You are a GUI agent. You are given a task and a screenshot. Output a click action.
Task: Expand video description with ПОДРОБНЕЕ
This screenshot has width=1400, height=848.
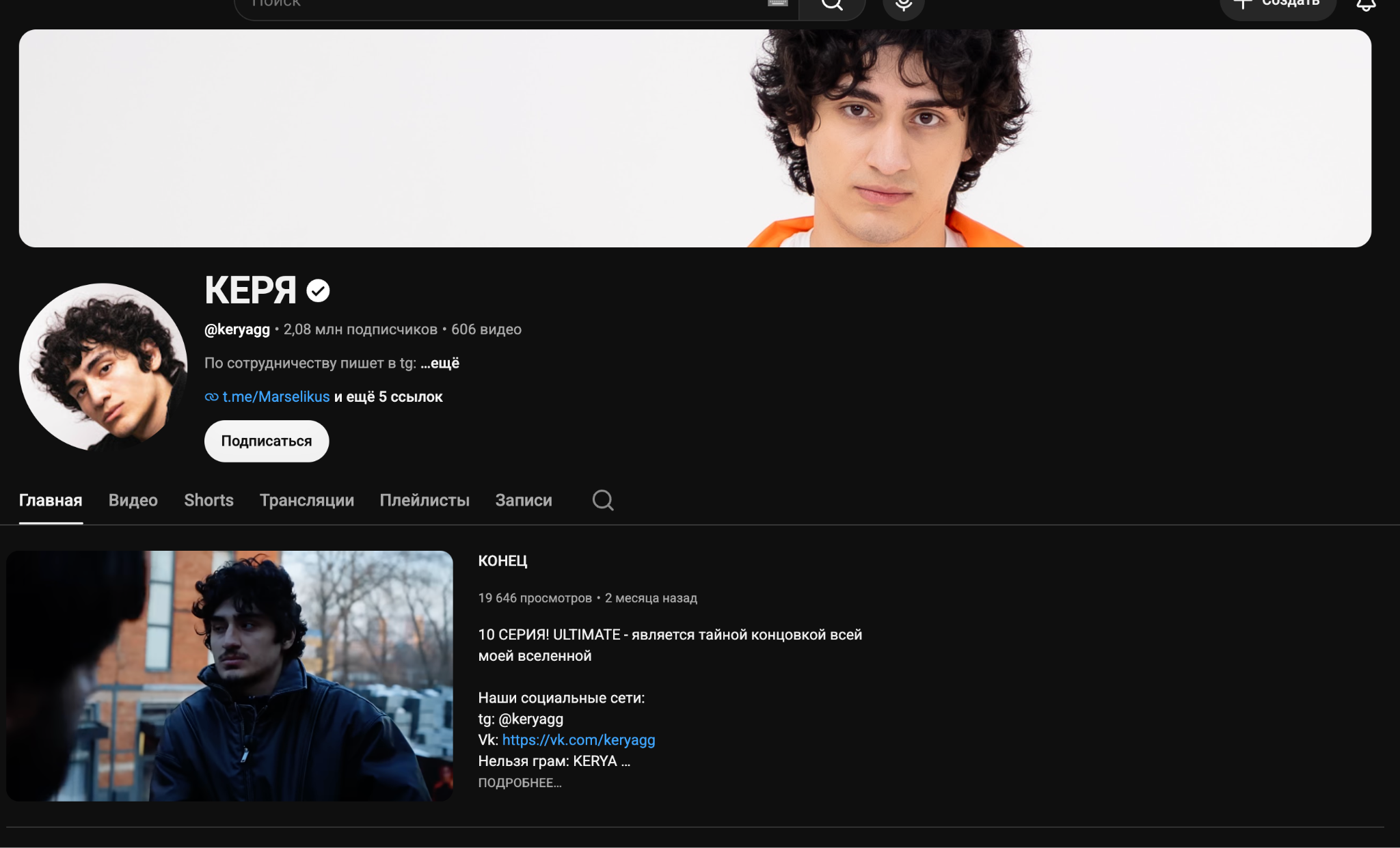(x=520, y=783)
